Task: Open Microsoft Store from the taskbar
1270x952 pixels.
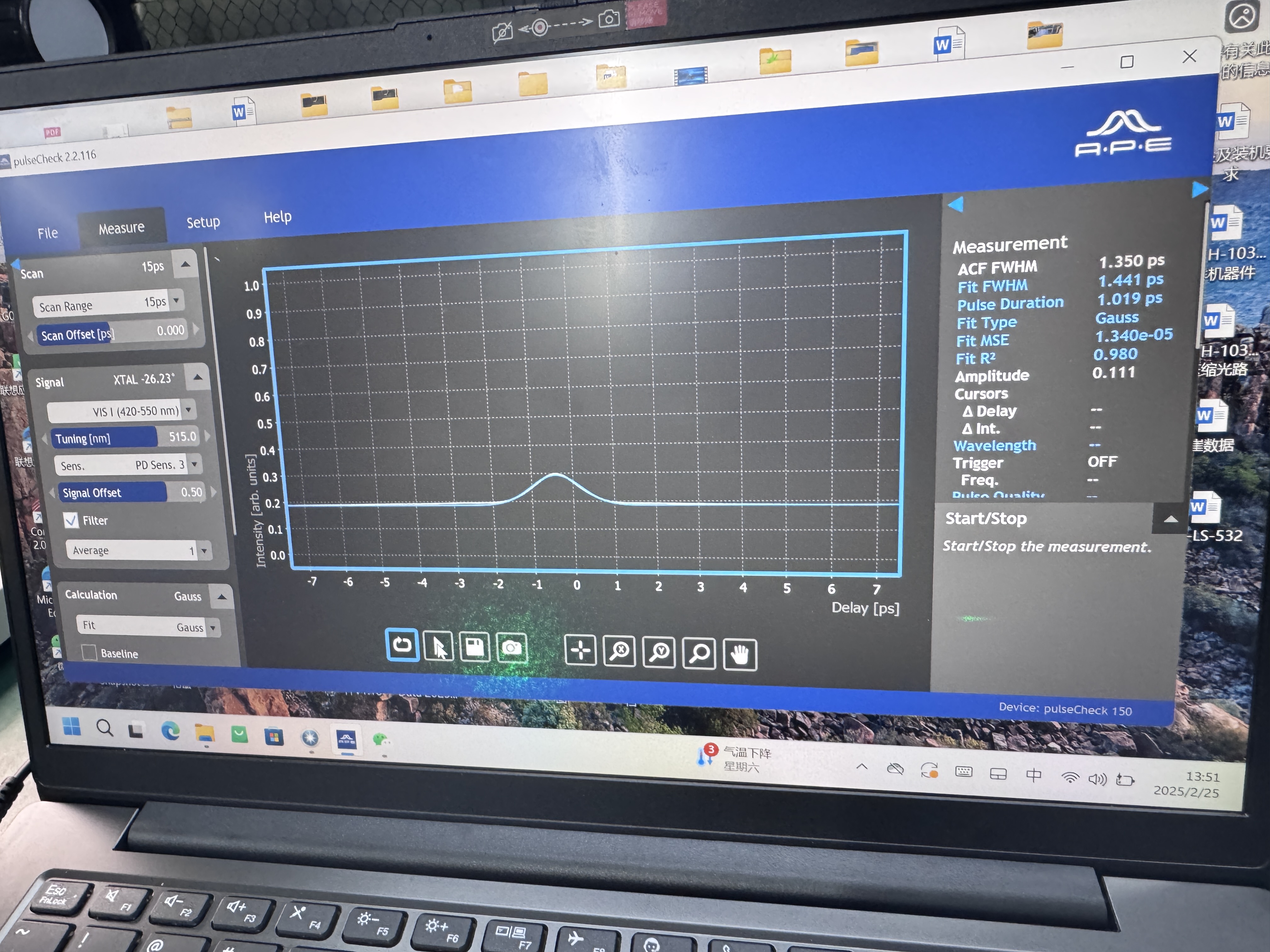Action: coord(274,736)
